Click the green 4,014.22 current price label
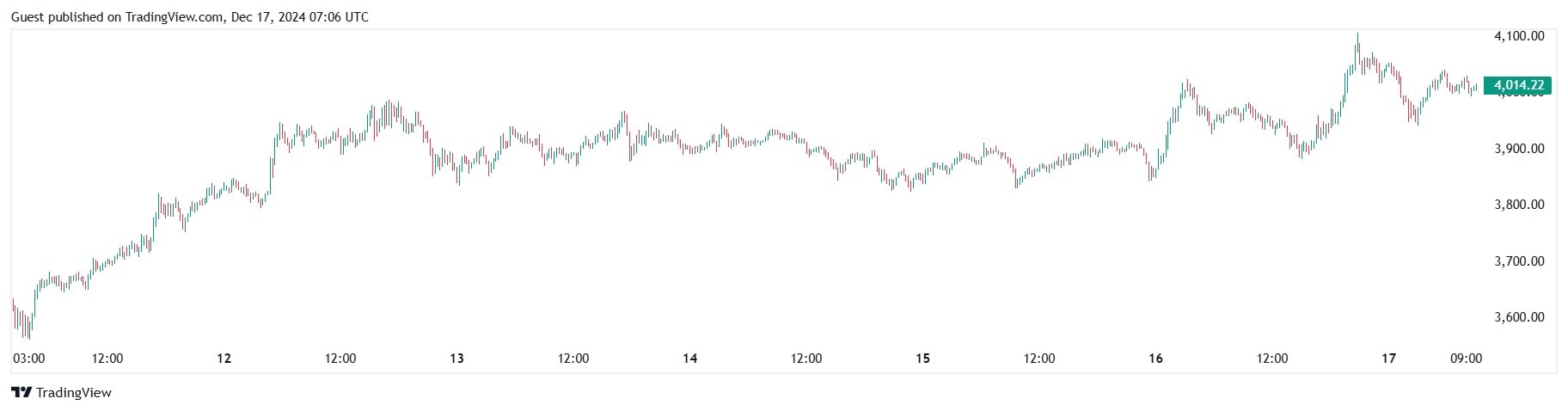 click(x=1518, y=85)
